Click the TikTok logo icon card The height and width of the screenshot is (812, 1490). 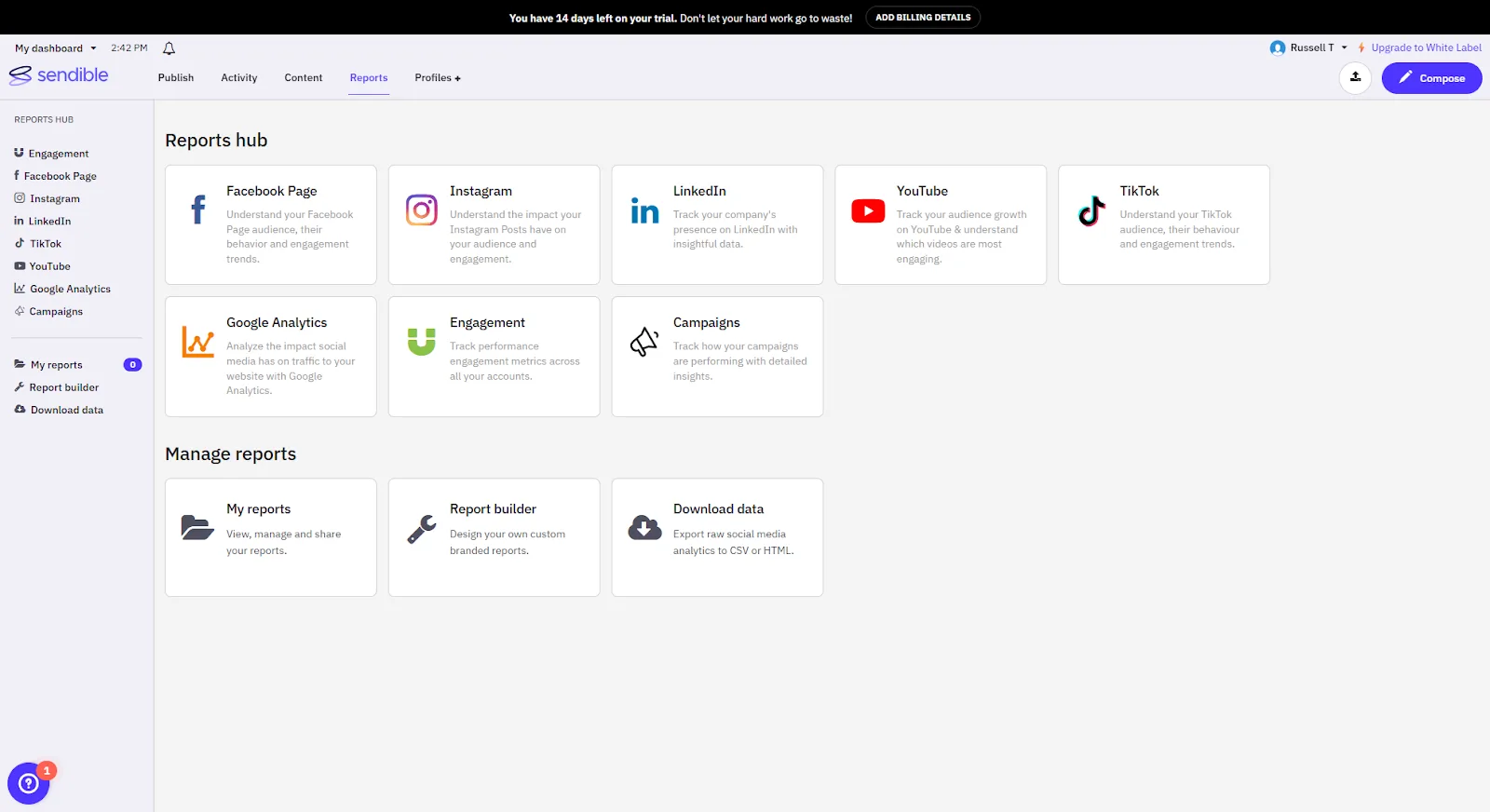[1091, 211]
